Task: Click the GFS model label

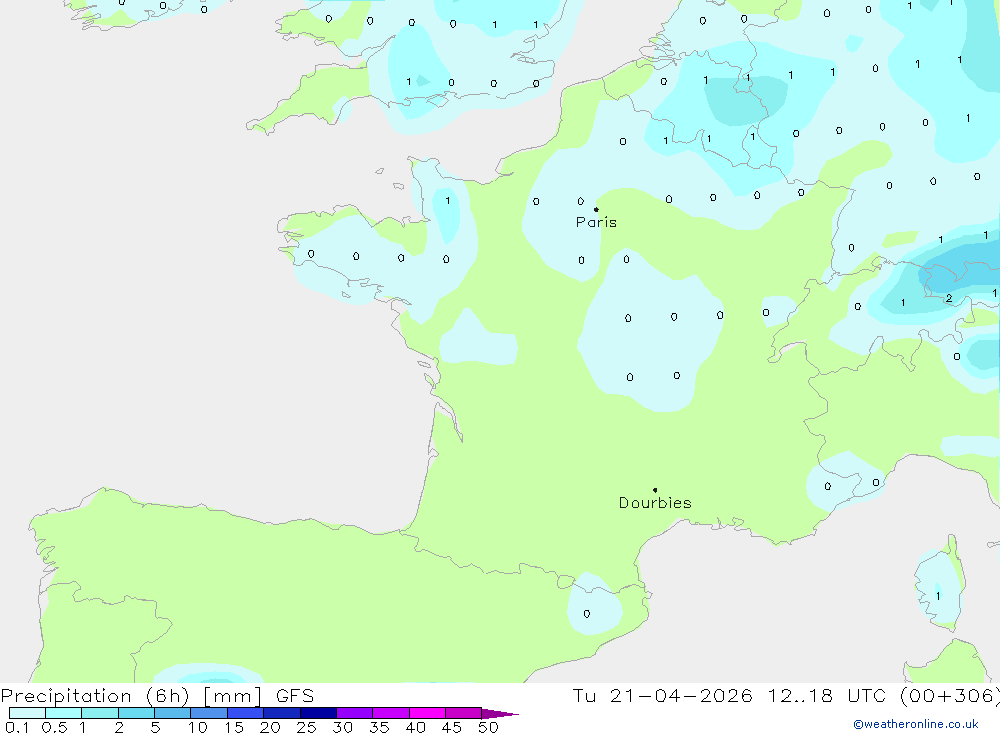Action: [295, 696]
